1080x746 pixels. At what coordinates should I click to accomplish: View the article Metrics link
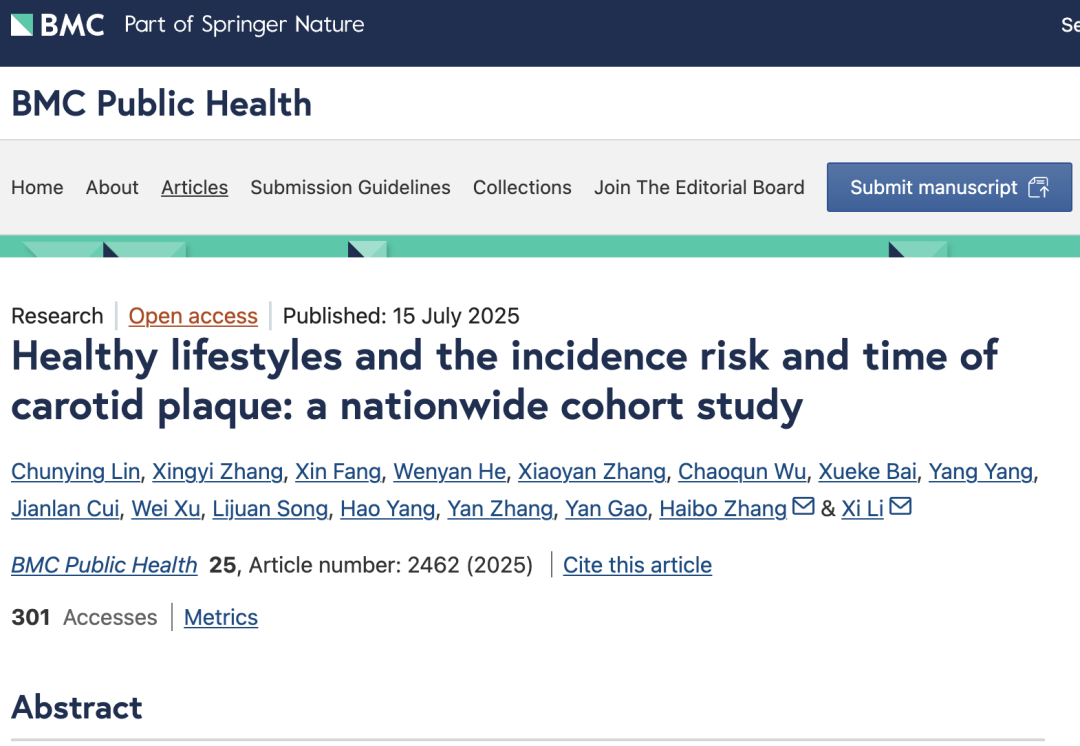click(221, 617)
